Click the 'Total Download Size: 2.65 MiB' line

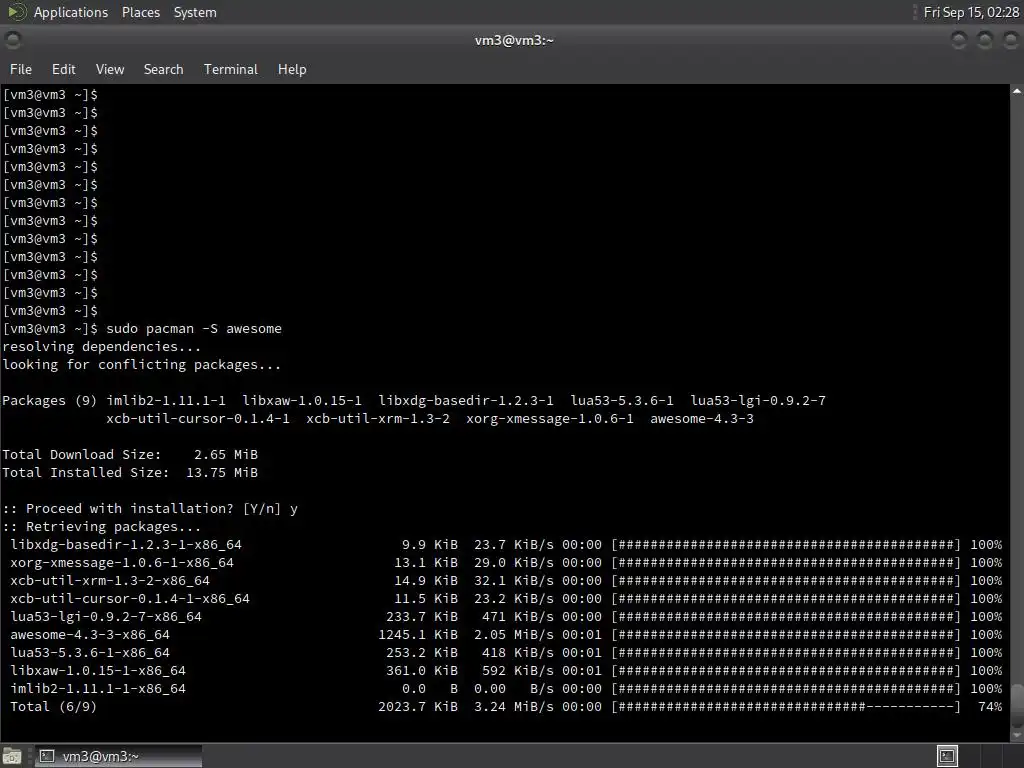point(130,455)
